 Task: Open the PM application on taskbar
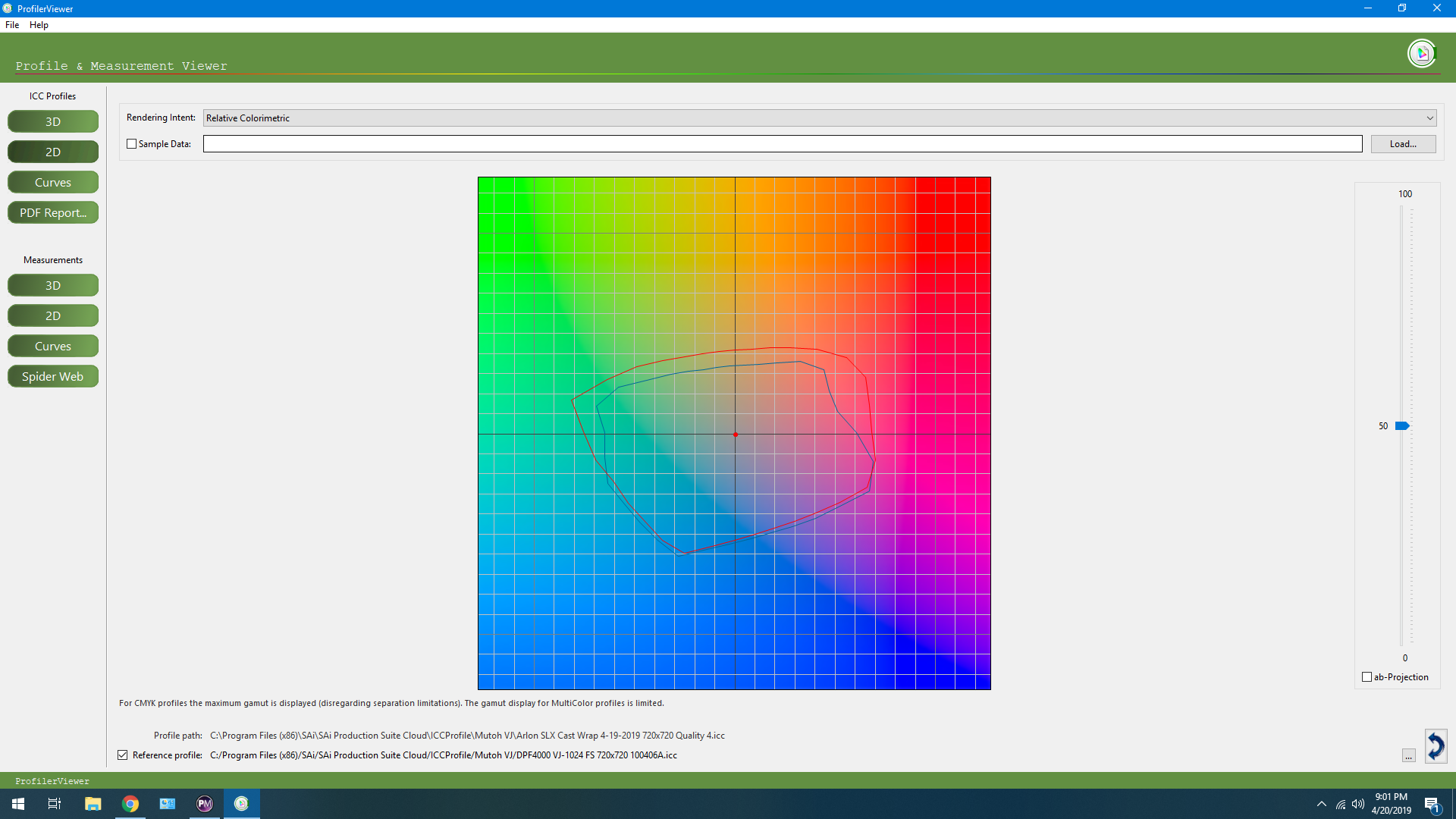click(x=205, y=804)
